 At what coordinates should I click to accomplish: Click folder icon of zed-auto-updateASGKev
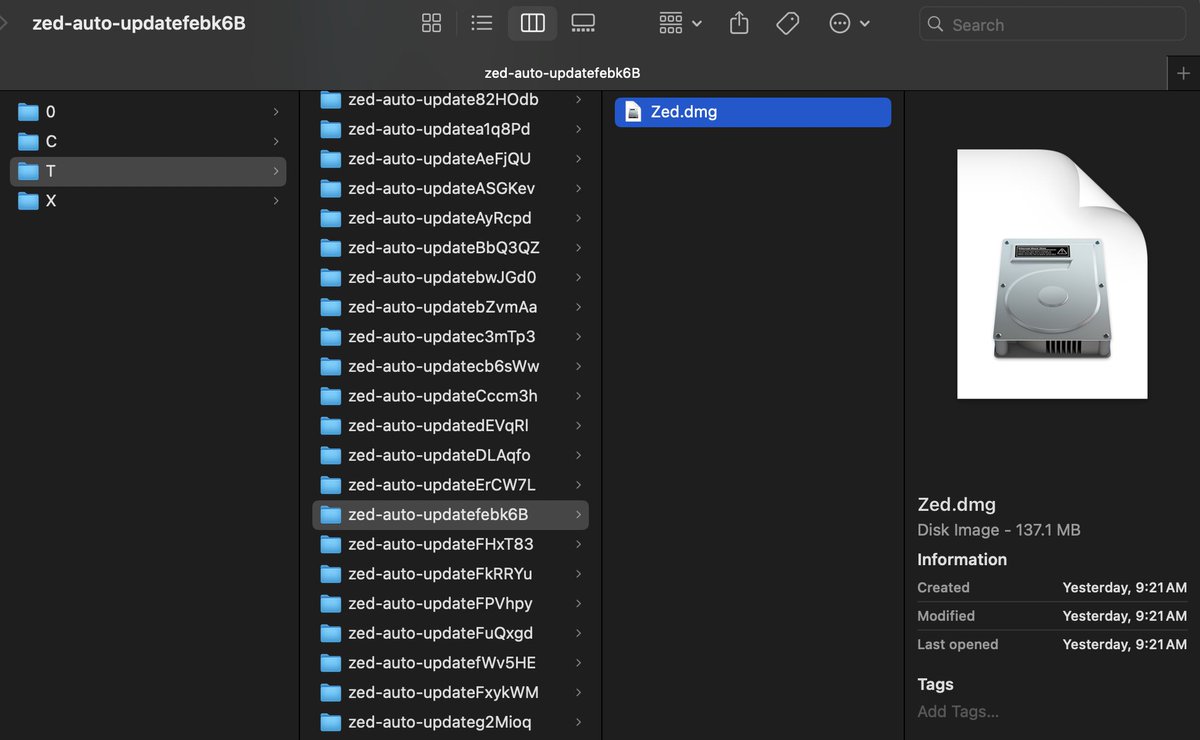click(x=331, y=188)
